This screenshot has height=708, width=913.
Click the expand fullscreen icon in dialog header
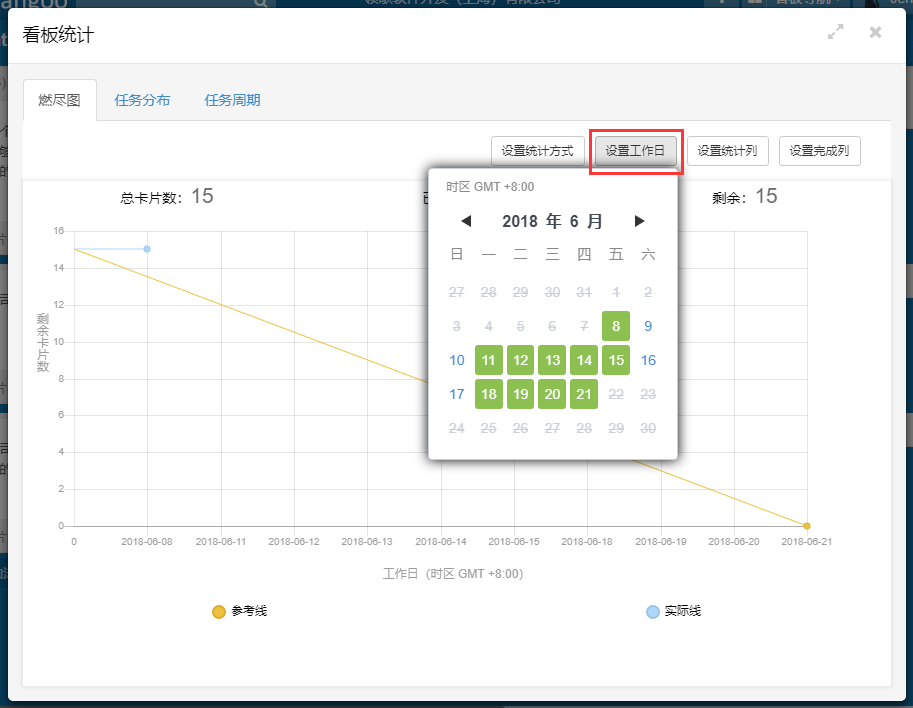836,32
